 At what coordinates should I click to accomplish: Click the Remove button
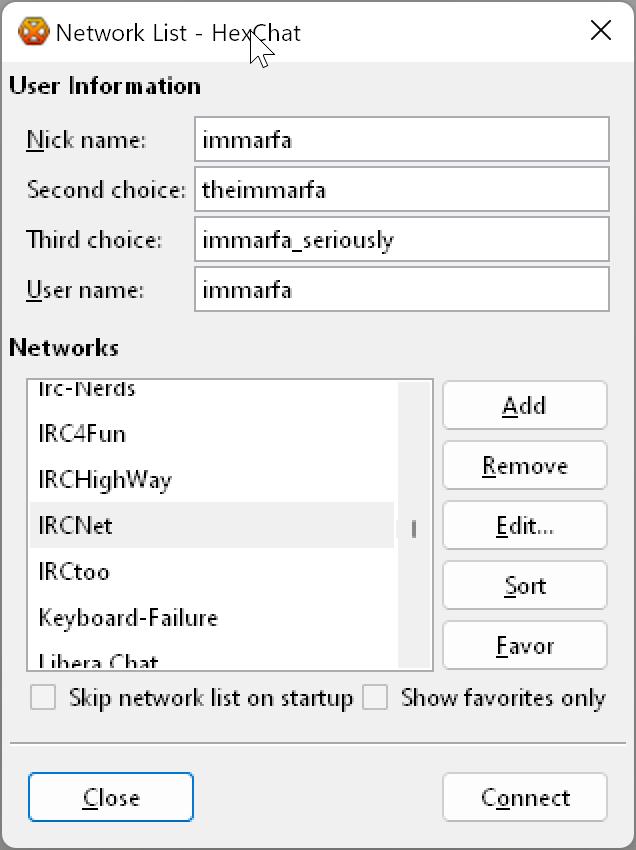click(x=524, y=465)
